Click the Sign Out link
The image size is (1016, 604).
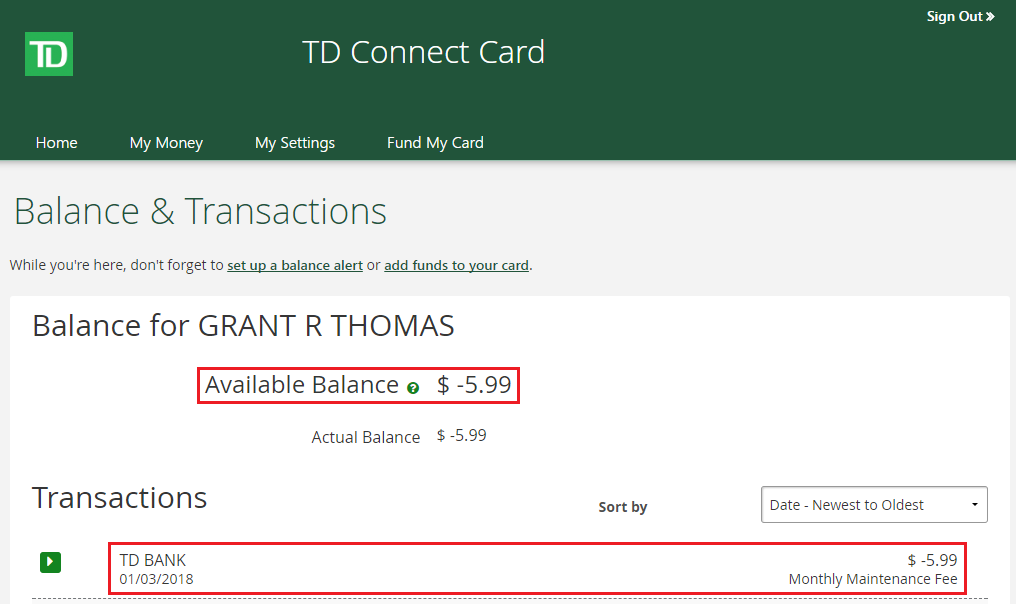[x=960, y=16]
